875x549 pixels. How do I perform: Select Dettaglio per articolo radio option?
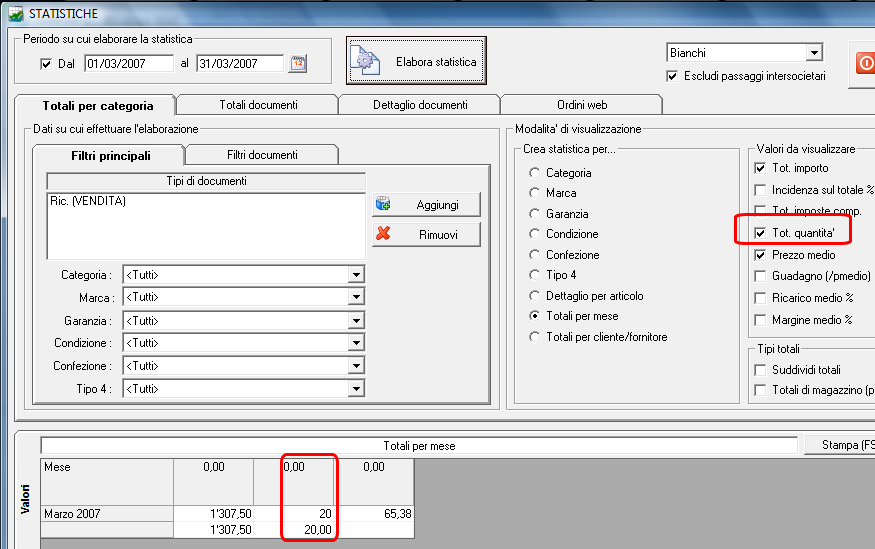click(x=535, y=296)
